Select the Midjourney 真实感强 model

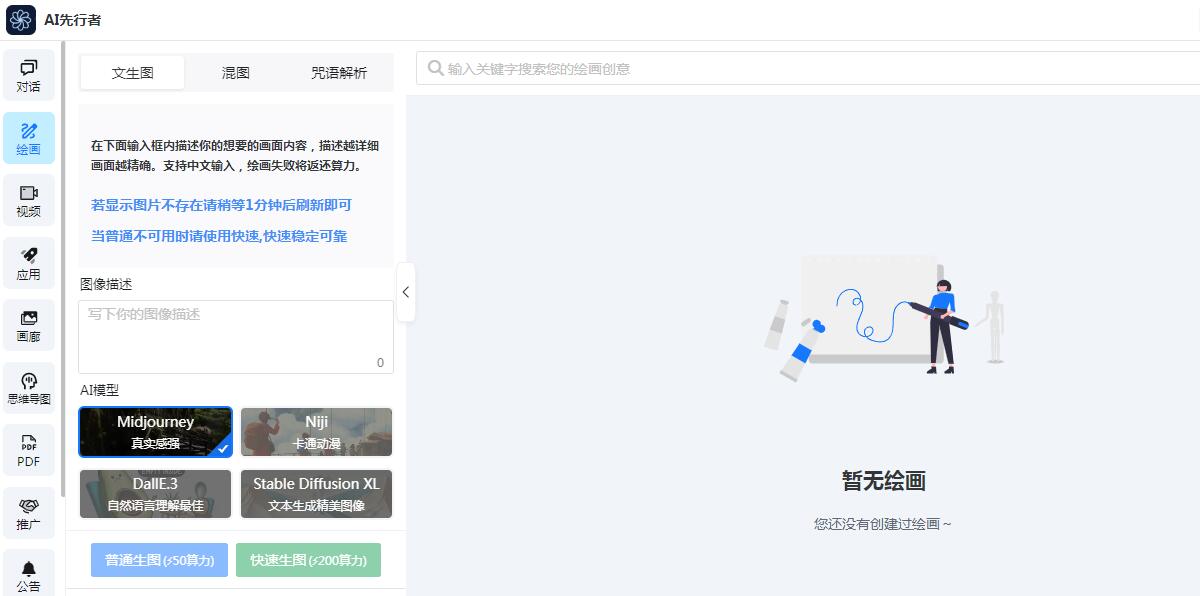[155, 432]
